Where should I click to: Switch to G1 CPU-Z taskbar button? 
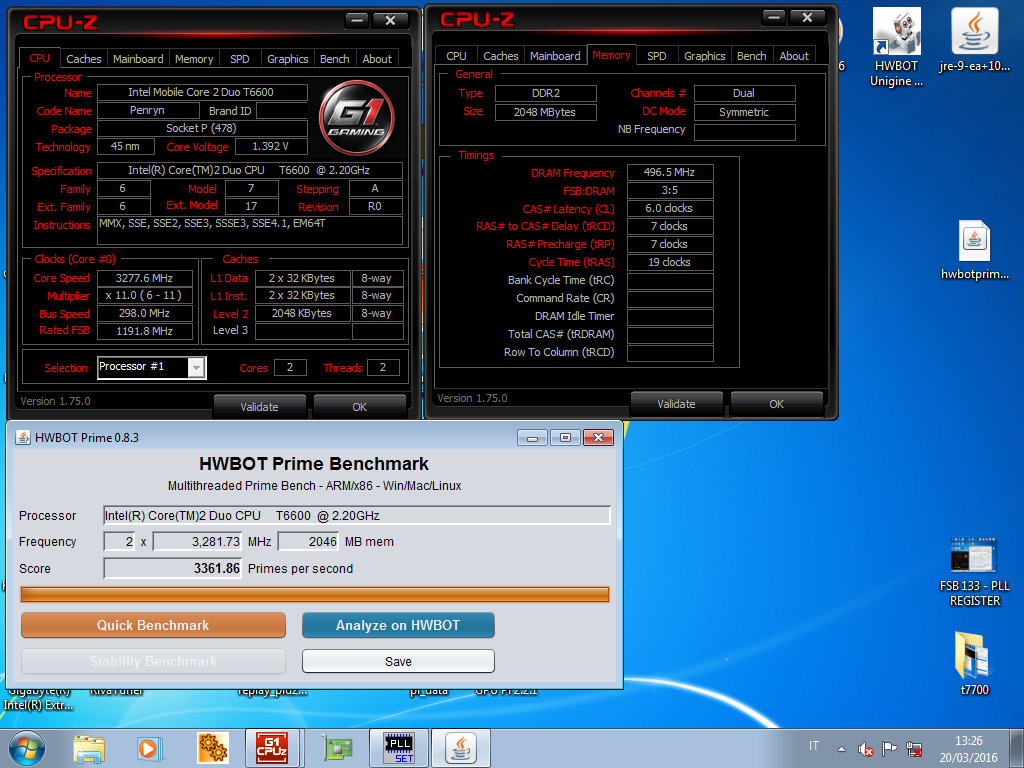click(x=272, y=748)
